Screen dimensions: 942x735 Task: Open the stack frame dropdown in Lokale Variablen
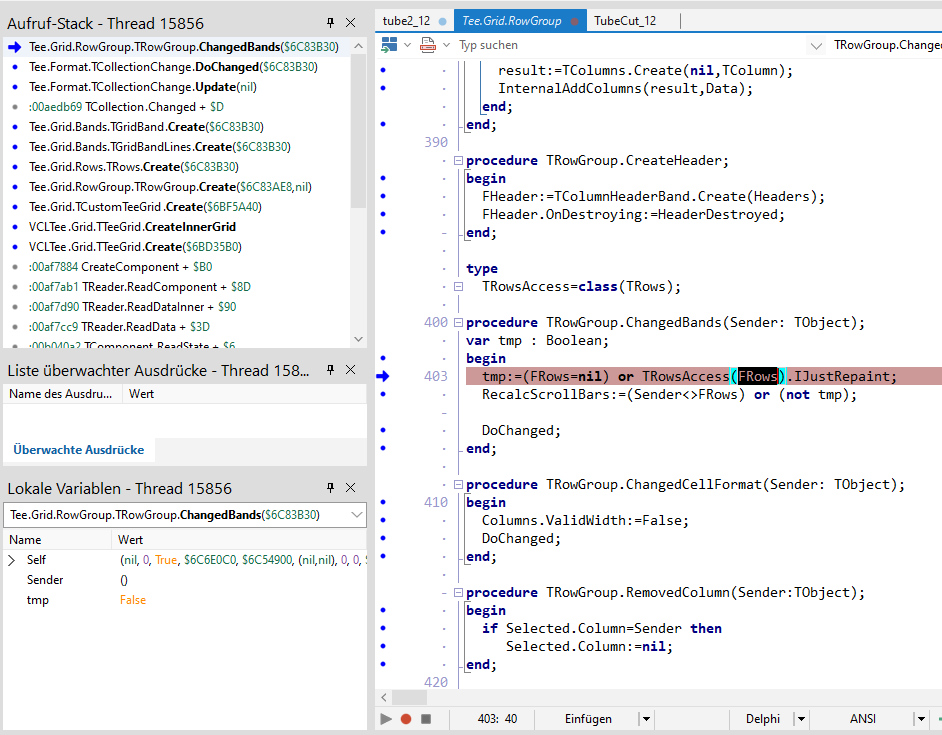(x=356, y=515)
